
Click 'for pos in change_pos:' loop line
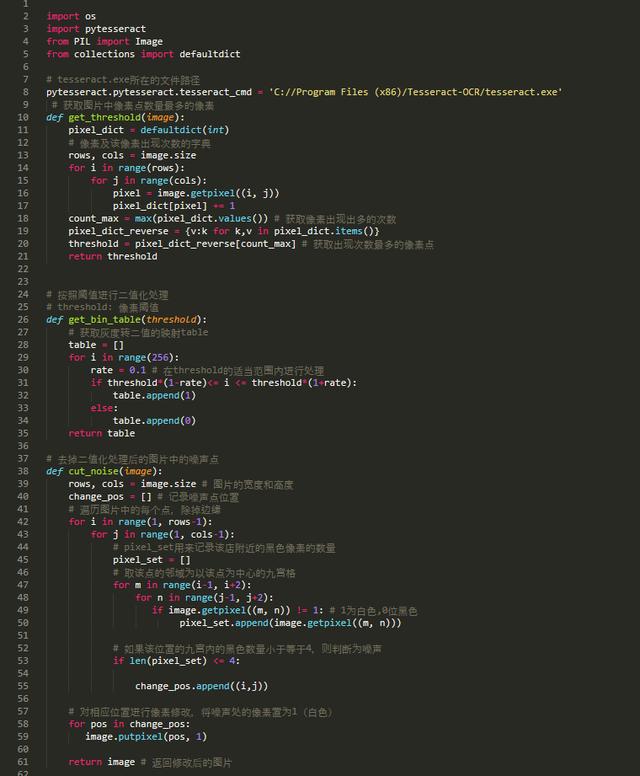pyautogui.click(x=129, y=724)
